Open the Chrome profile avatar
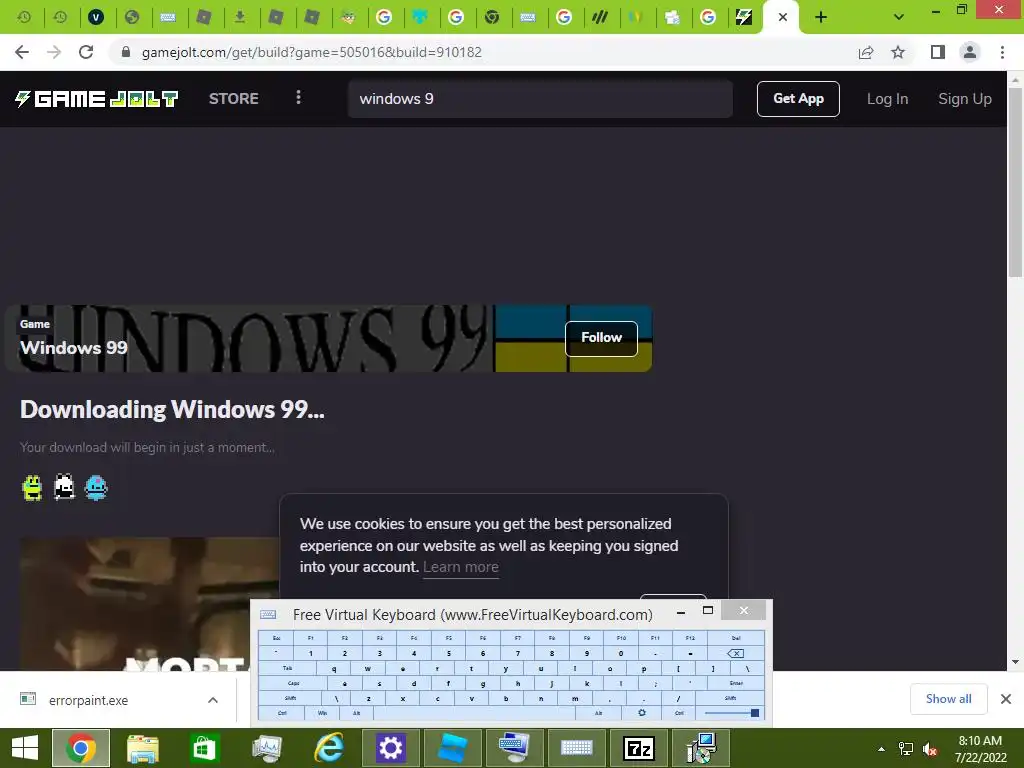This screenshot has width=1024, height=768. (970, 52)
